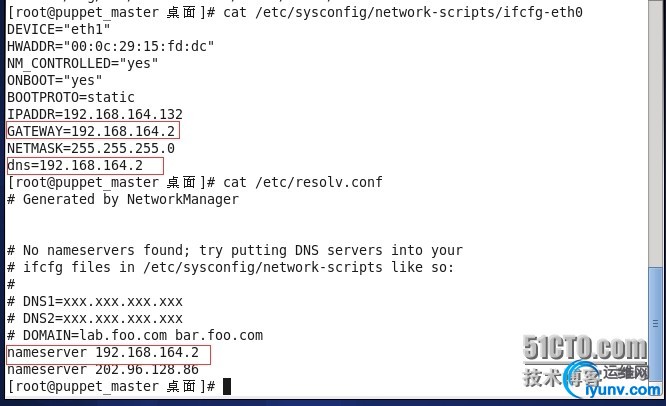The image size is (666, 406).
Task: Click the empty scrollbar track above thumb
Action: tap(655, 133)
